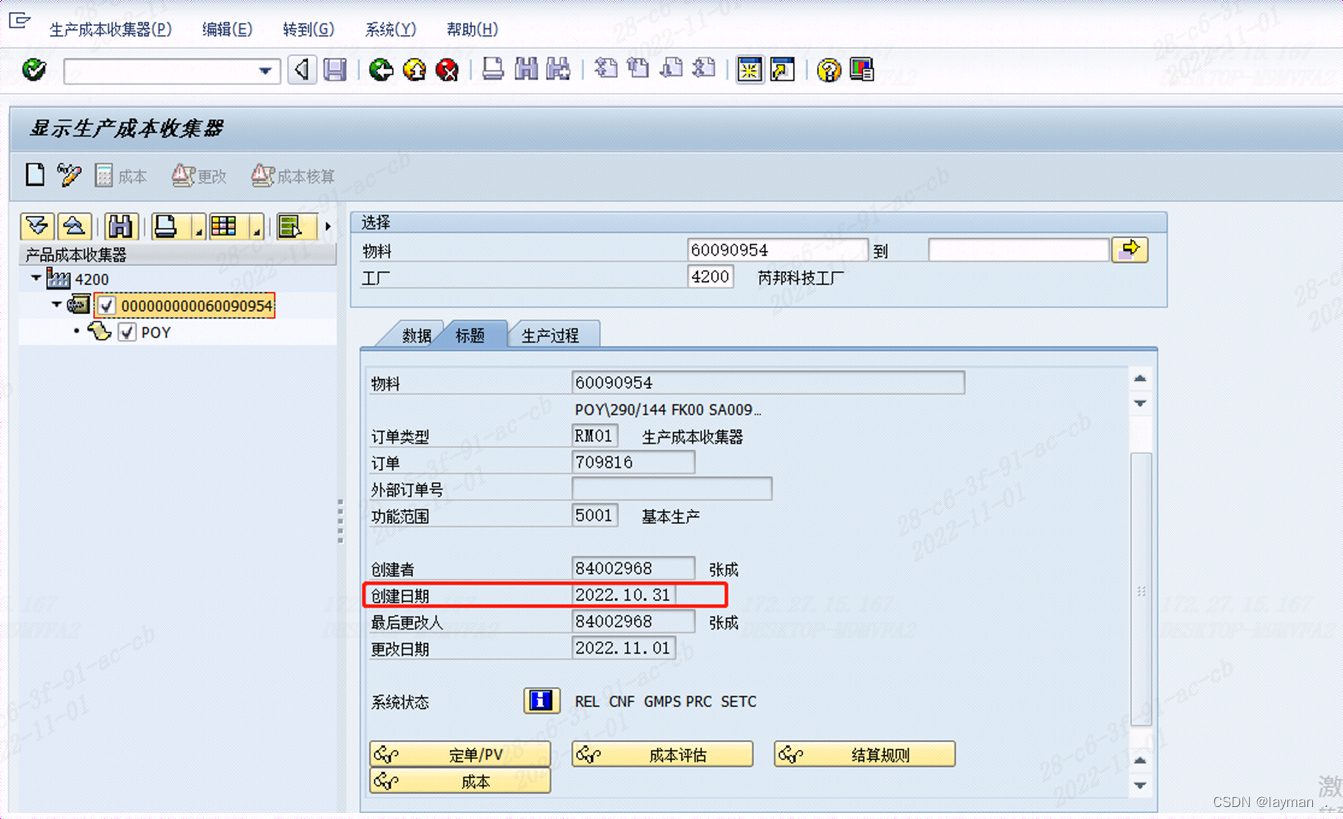
Task: Open the 帮助(H) menu
Action: pos(472,29)
